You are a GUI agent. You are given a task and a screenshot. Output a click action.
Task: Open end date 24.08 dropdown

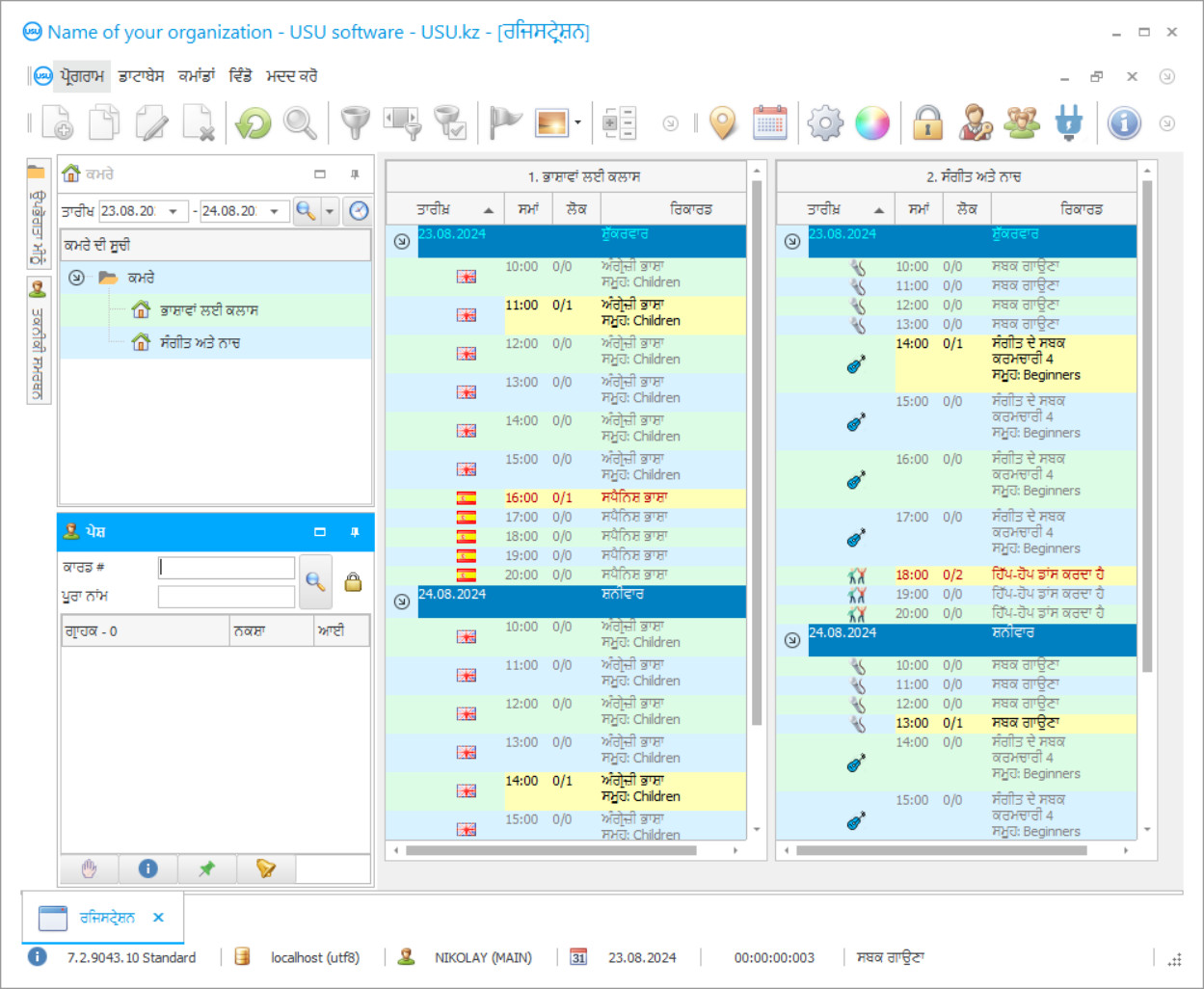(274, 211)
